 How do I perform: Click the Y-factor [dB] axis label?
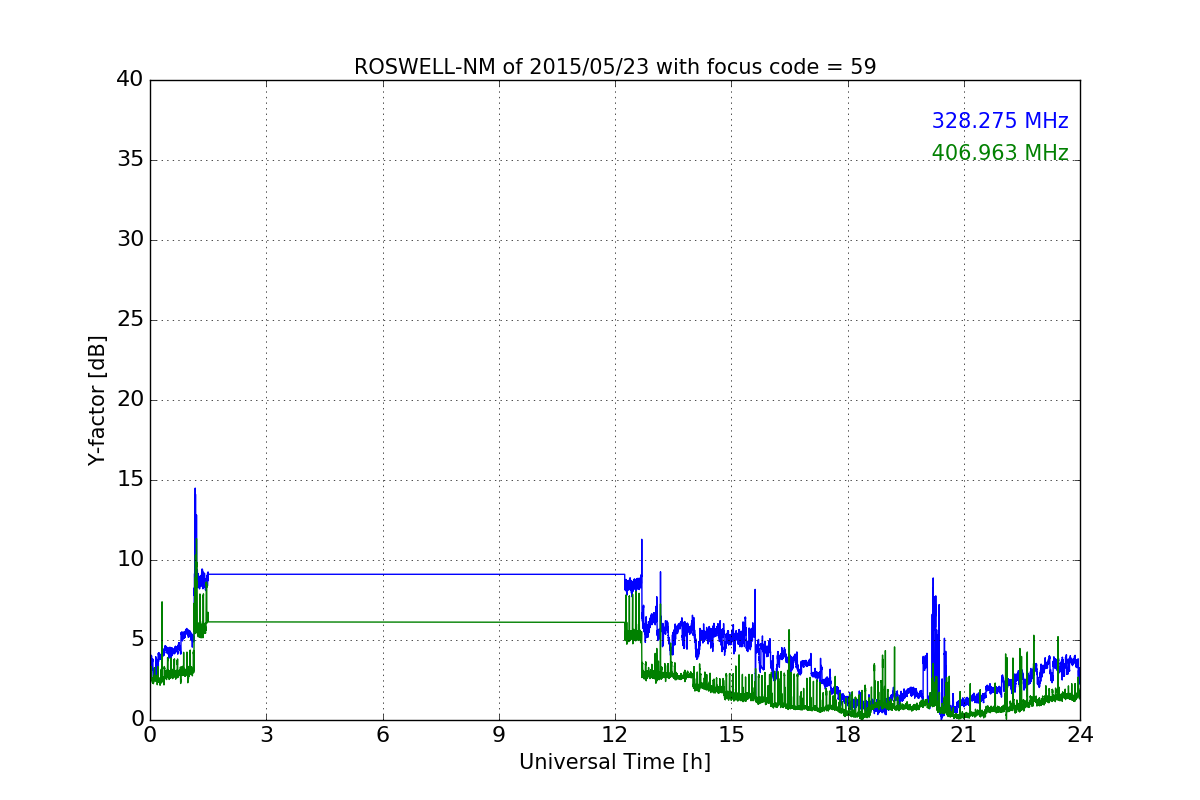(x=97, y=400)
